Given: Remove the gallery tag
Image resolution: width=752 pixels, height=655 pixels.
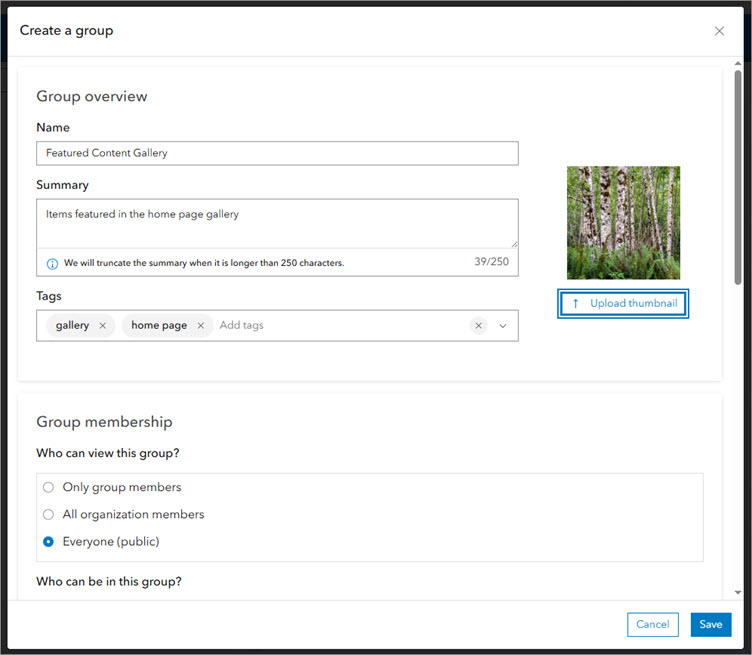Looking at the screenshot, I should pos(103,326).
